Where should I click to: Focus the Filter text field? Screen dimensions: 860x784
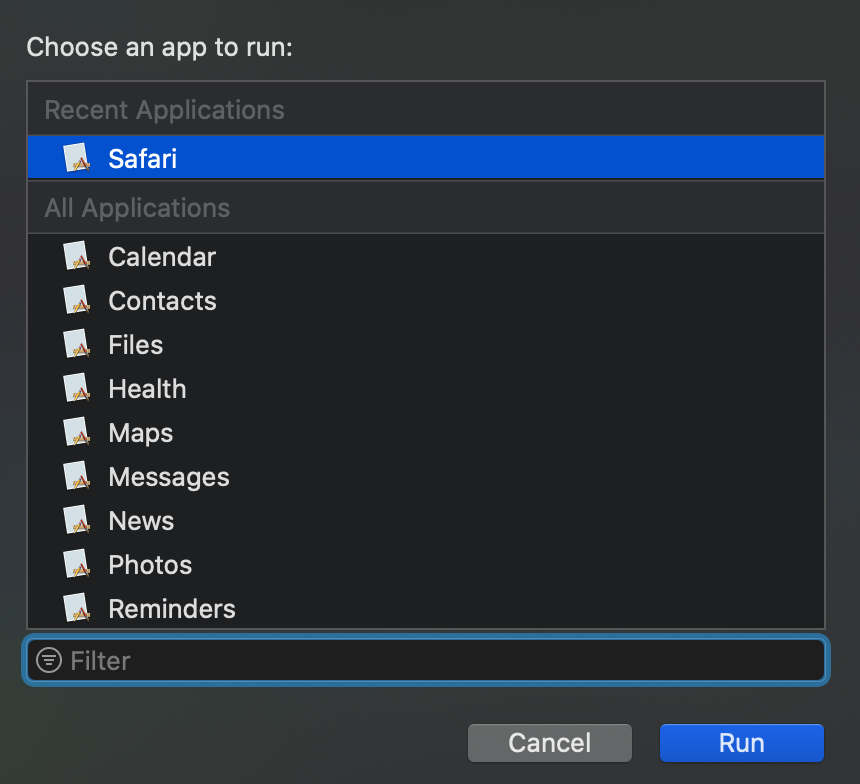[426, 660]
